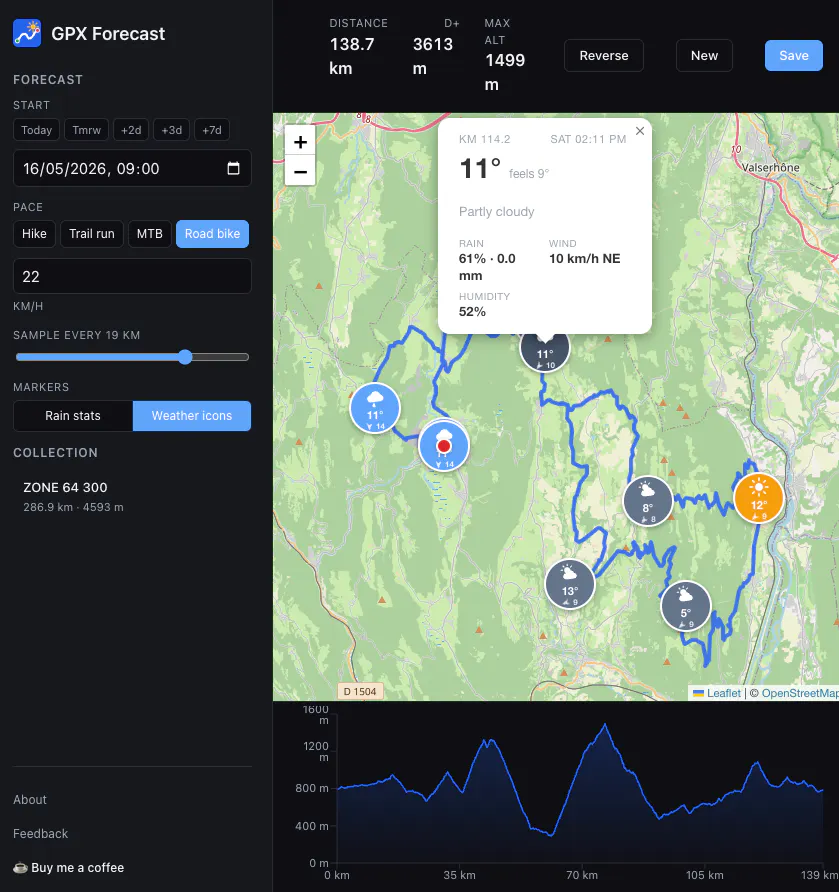
Task: Click the 1499 m max altitude value
Action: pyautogui.click(x=505, y=72)
